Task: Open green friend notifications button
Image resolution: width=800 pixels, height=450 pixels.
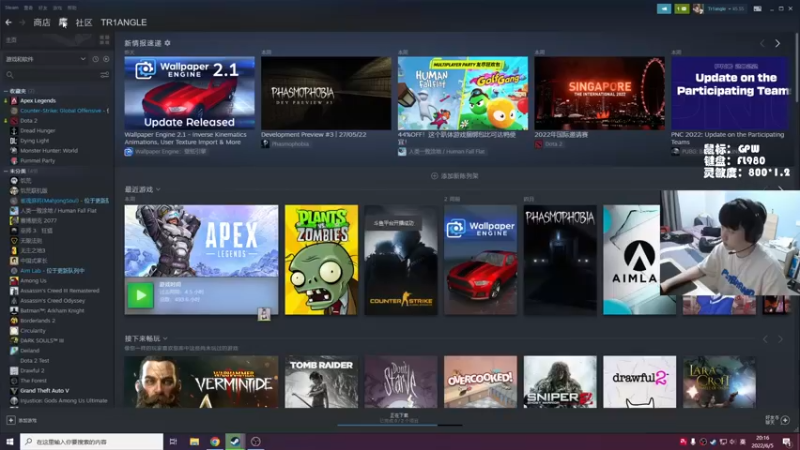Action: [x=682, y=9]
